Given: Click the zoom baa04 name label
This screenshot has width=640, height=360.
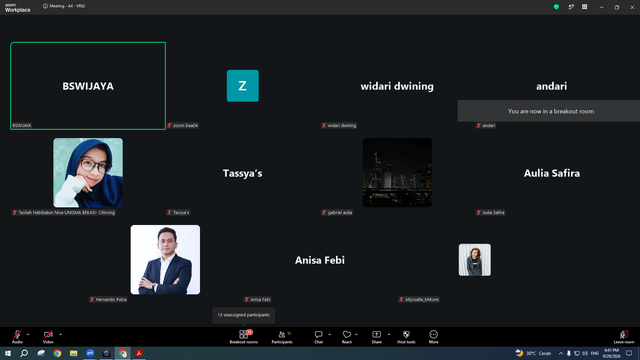Looking at the screenshot, I should coord(182,125).
